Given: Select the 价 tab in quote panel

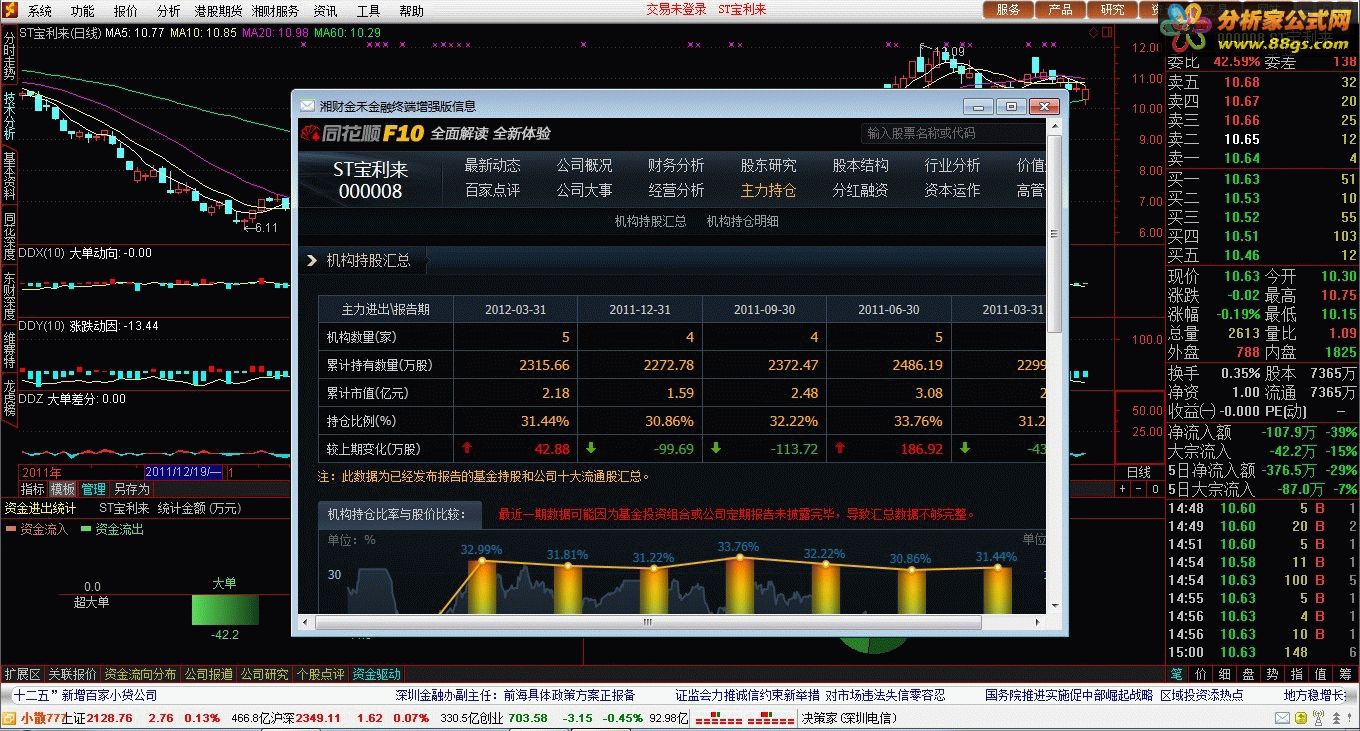Looking at the screenshot, I should 1200,675.
